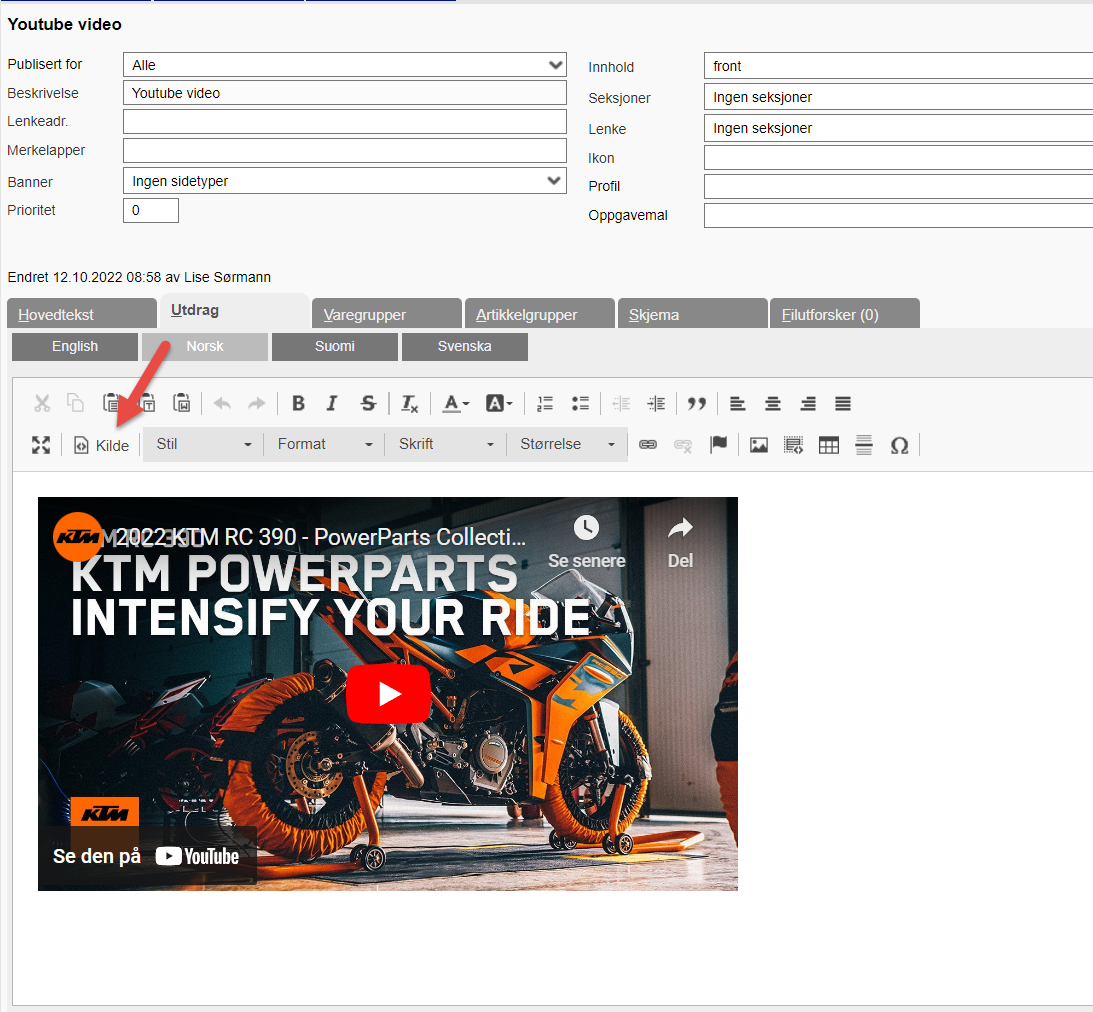The width and height of the screenshot is (1093, 1012).
Task: Switch to the Skjema tab
Action: (692, 314)
